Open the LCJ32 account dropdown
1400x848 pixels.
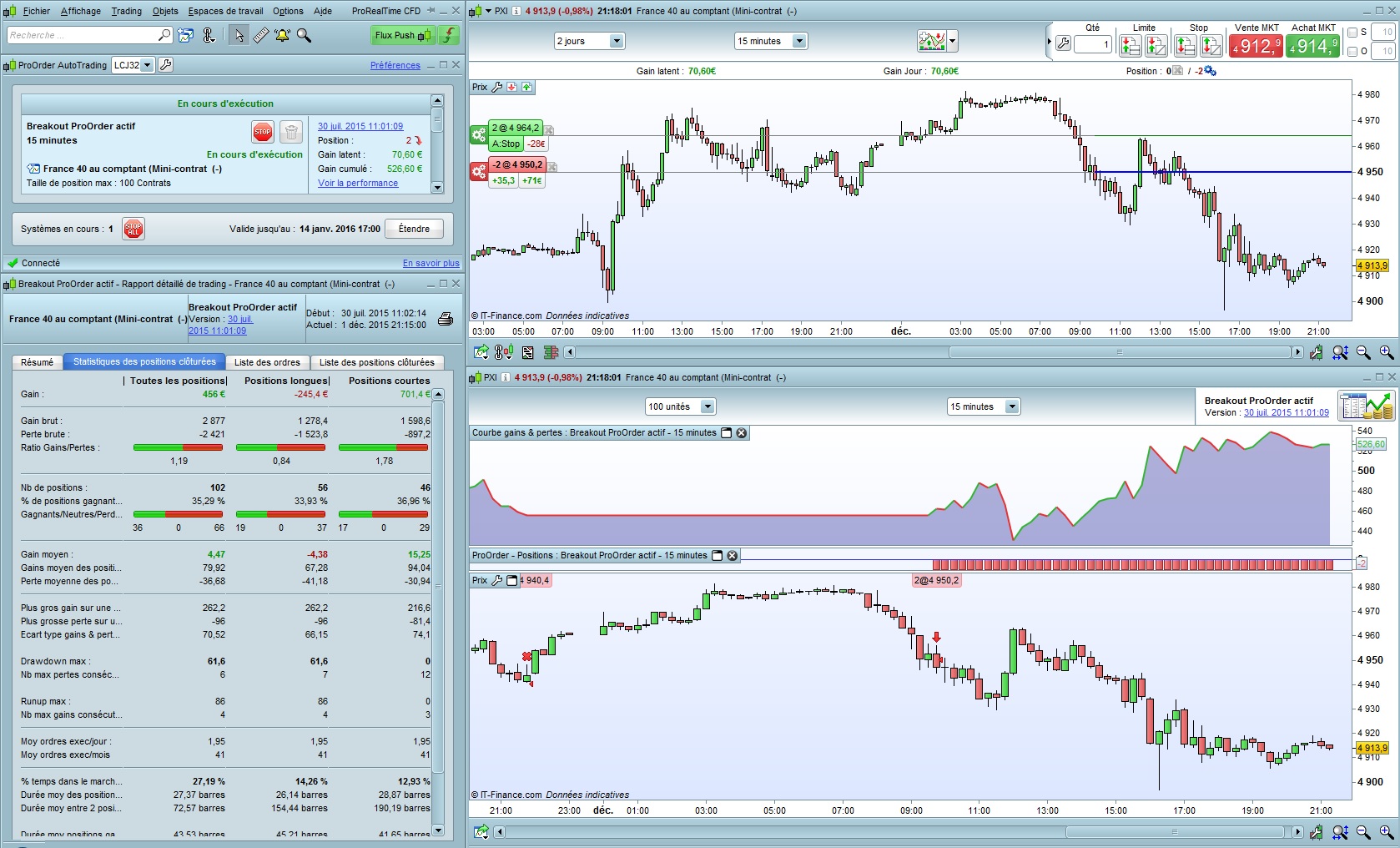pyautogui.click(x=133, y=65)
